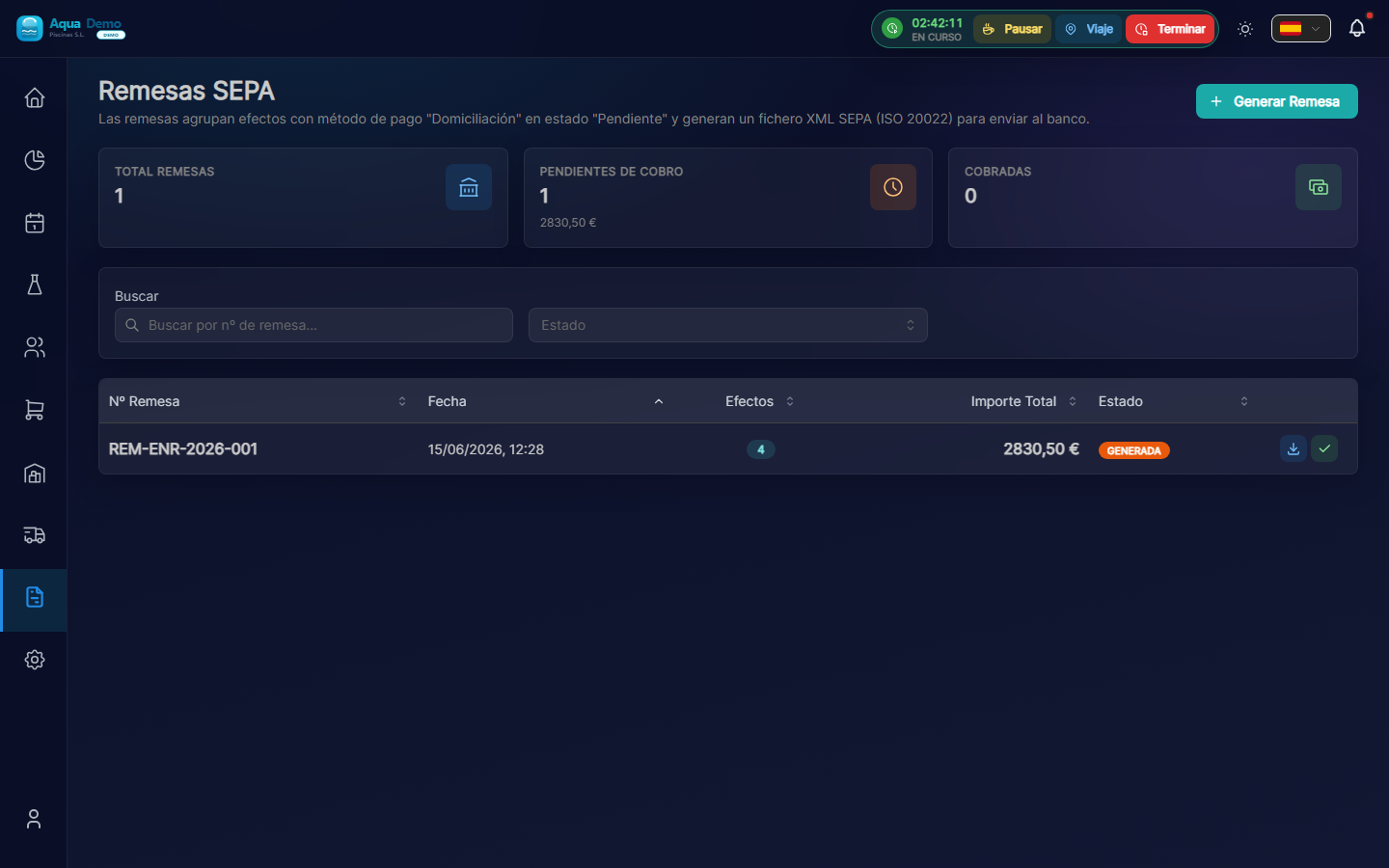Click the timer reading EN CURSO

tap(937, 38)
